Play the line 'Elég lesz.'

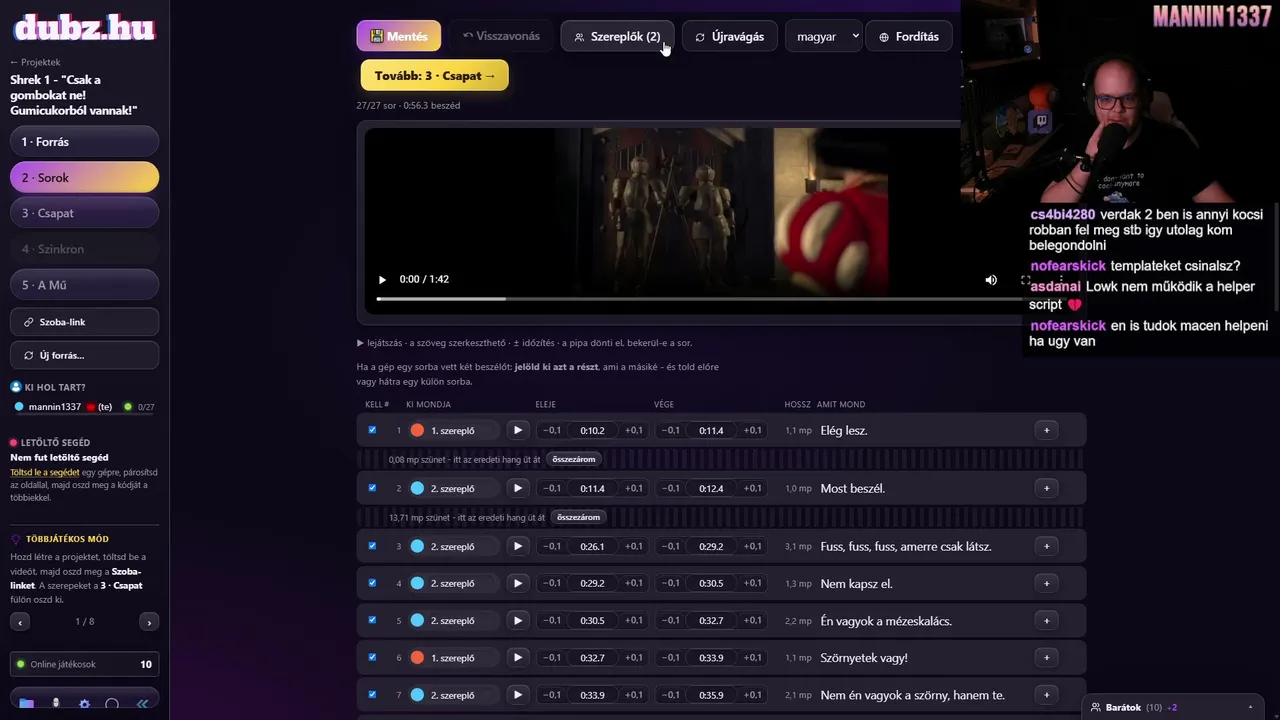[517, 430]
